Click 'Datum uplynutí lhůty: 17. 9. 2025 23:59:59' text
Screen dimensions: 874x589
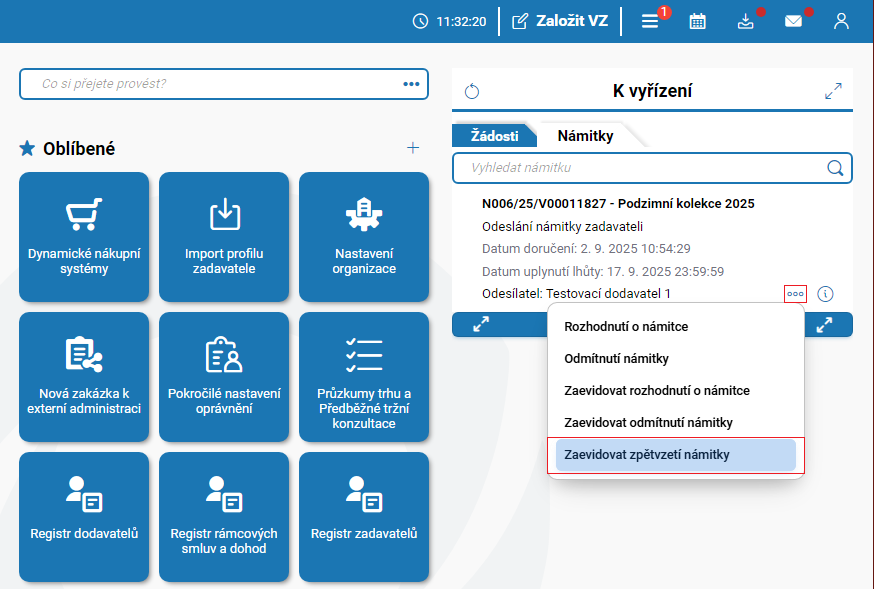pyautogui.click(x=603, y=271)
